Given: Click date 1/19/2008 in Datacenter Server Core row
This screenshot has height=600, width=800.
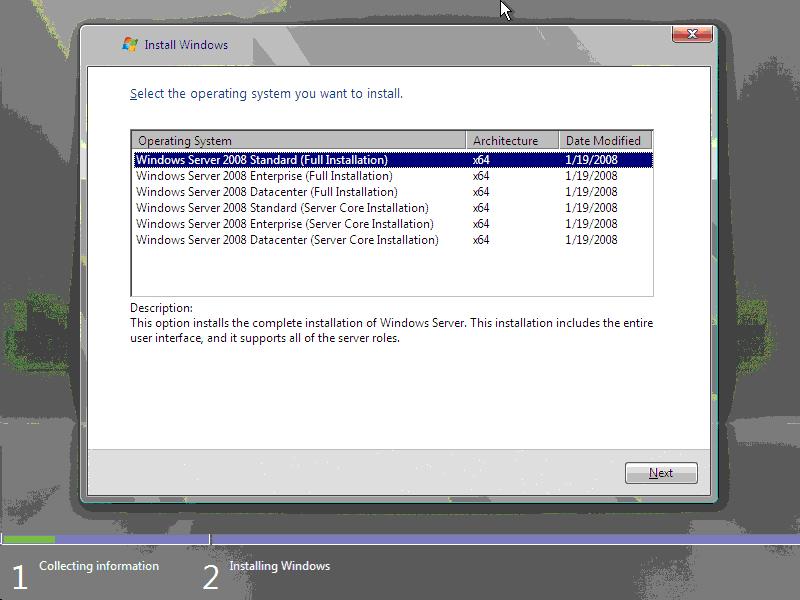Looking at the screenshot, I should (591, 240).
